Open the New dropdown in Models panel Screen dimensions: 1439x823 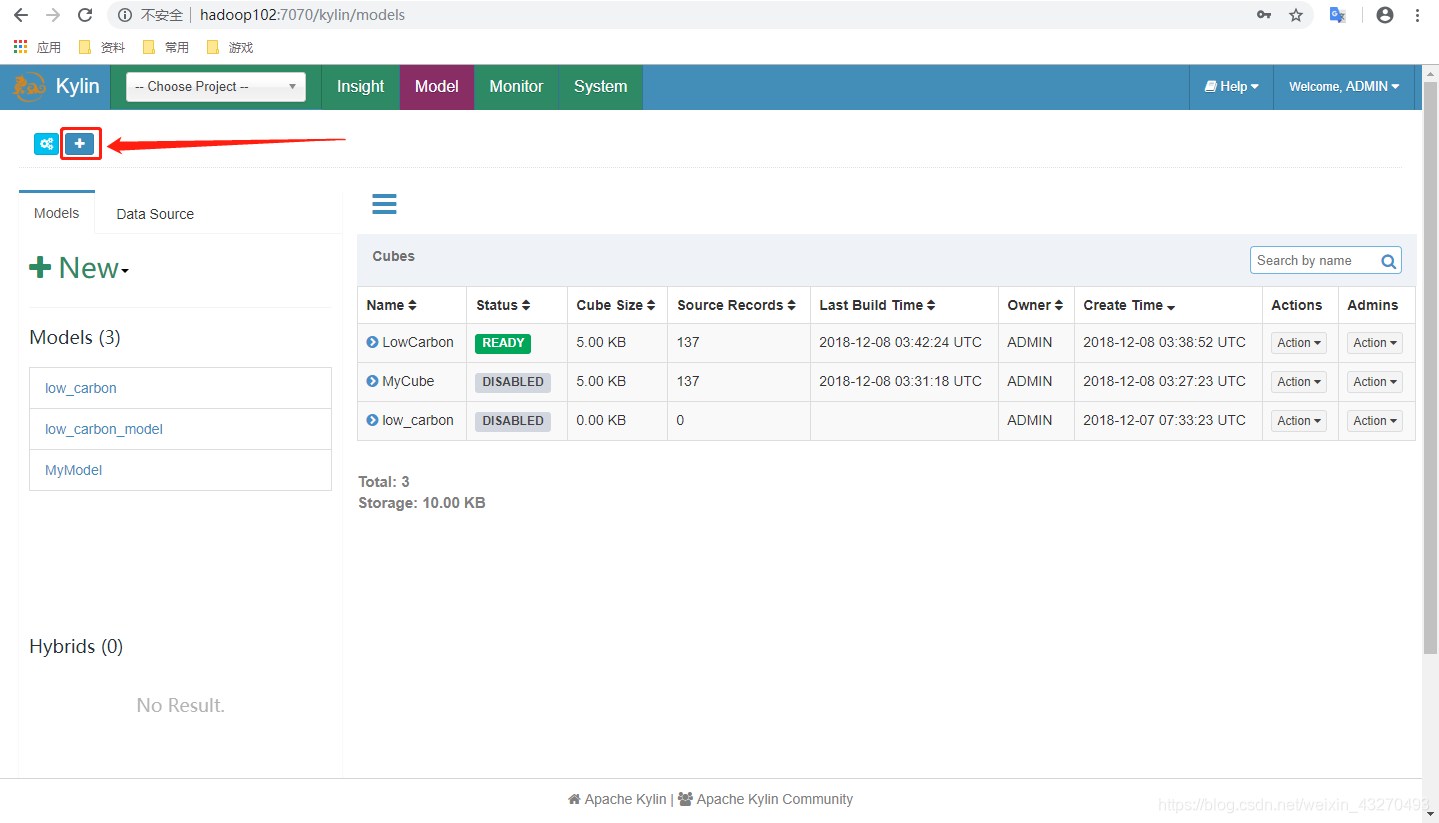click(79, 268)
